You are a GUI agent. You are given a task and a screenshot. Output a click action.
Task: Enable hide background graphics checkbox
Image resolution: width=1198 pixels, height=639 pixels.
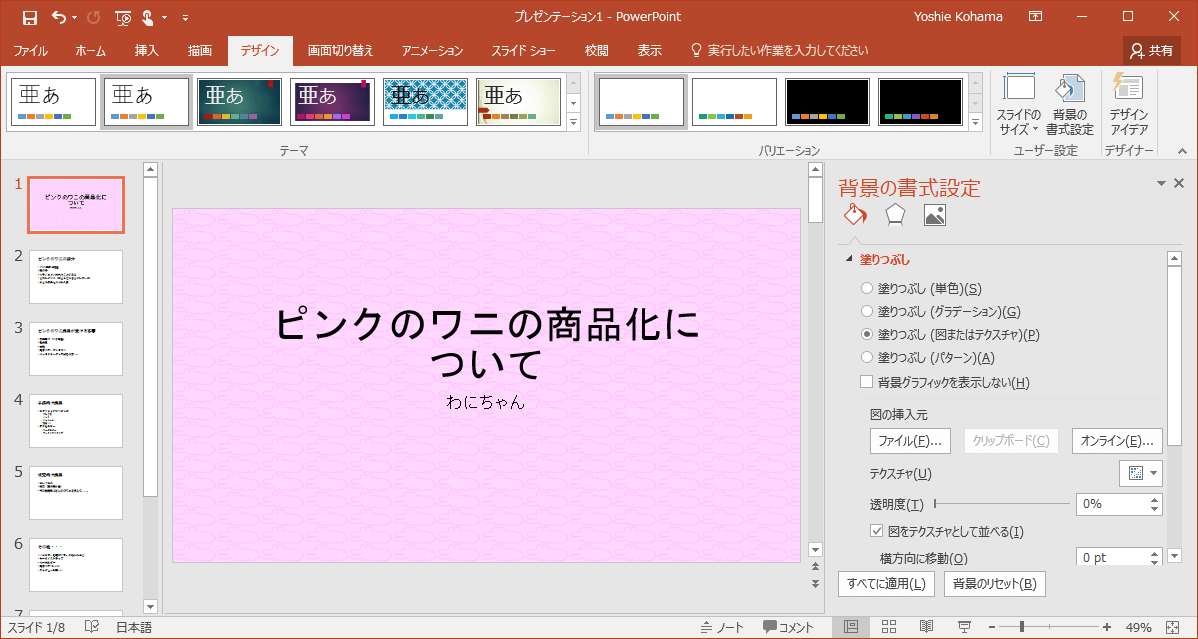[867, 382]
